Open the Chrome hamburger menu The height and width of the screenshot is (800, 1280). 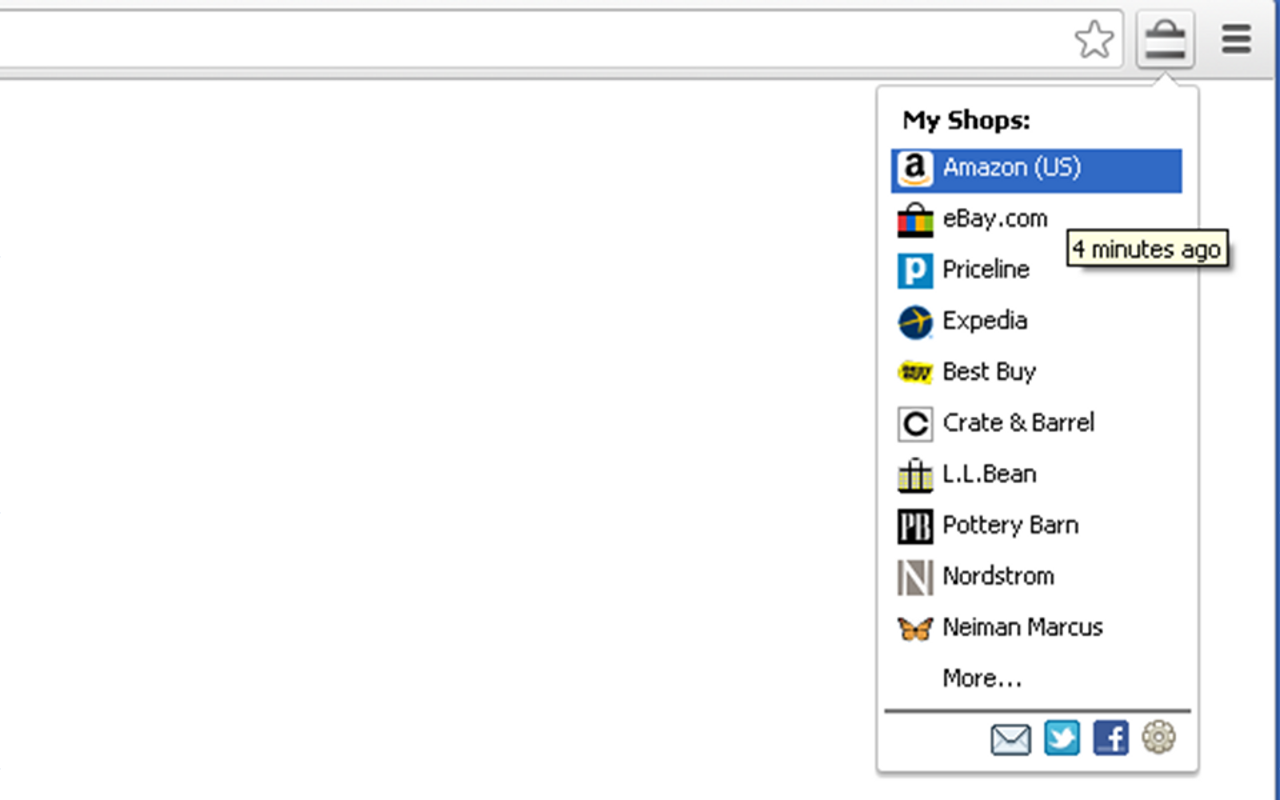coord(1237,40)
